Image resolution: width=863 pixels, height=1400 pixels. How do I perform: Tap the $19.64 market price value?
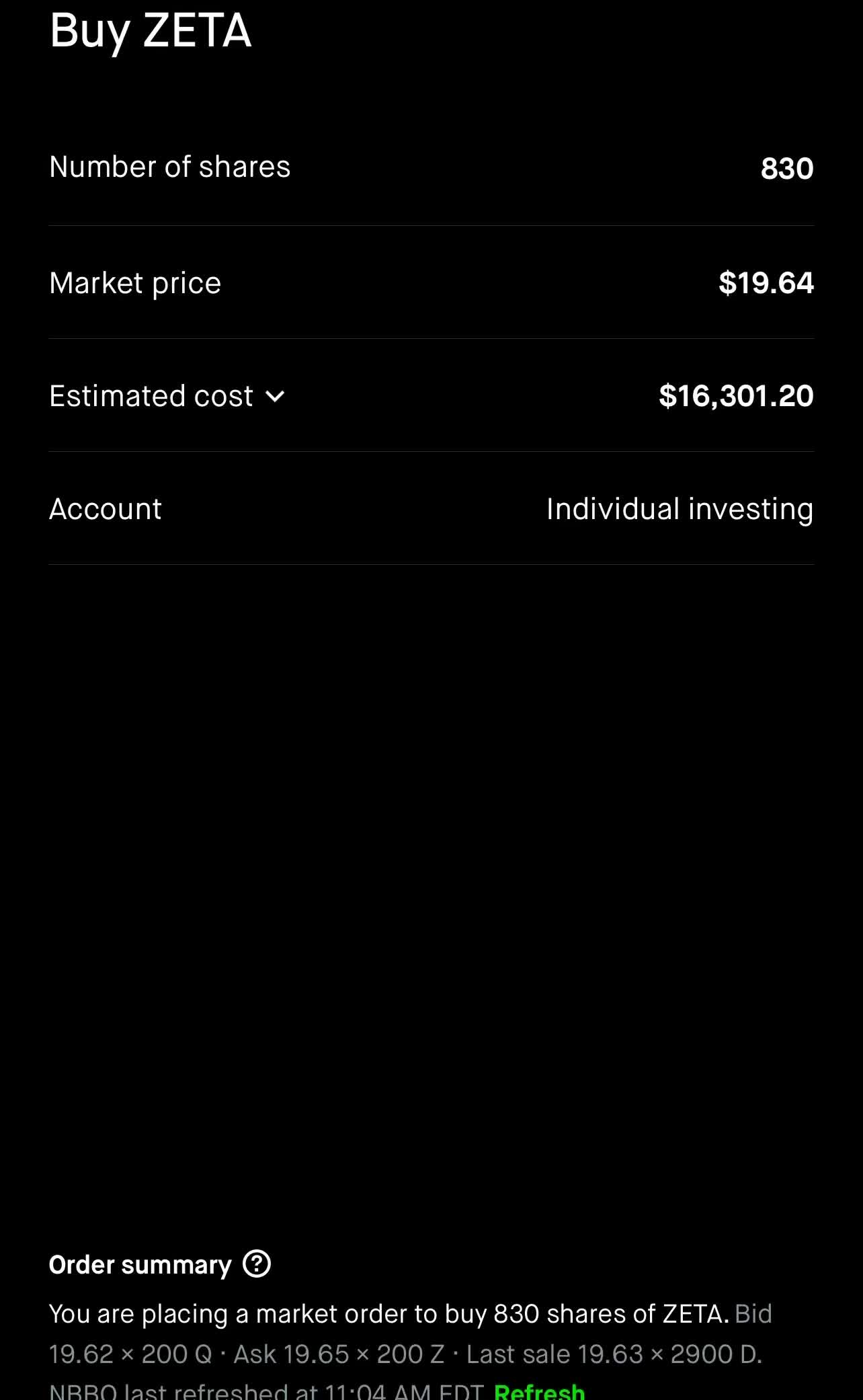coord(766,282)
